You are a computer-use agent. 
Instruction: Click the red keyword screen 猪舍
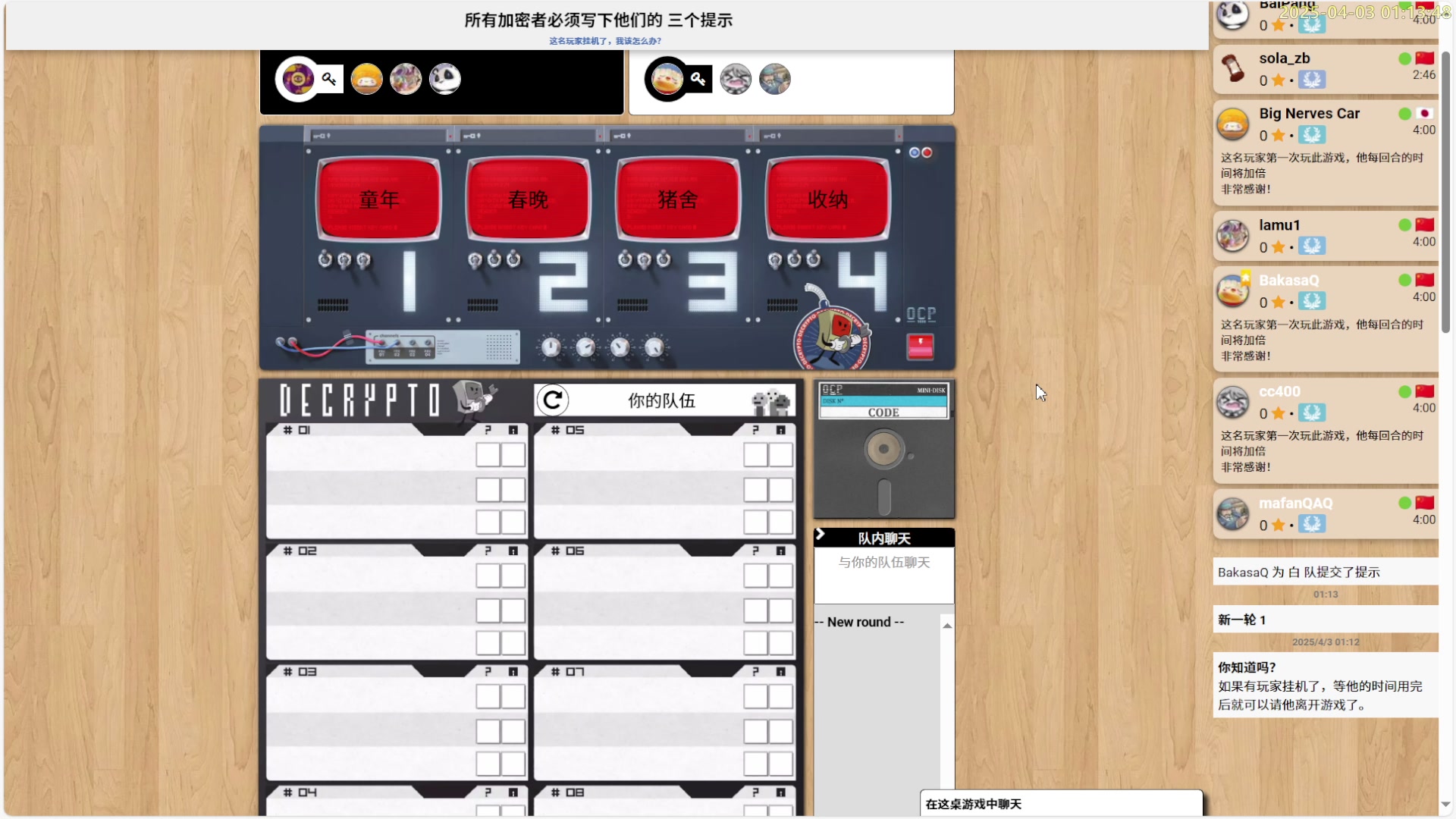pos(677,199)
